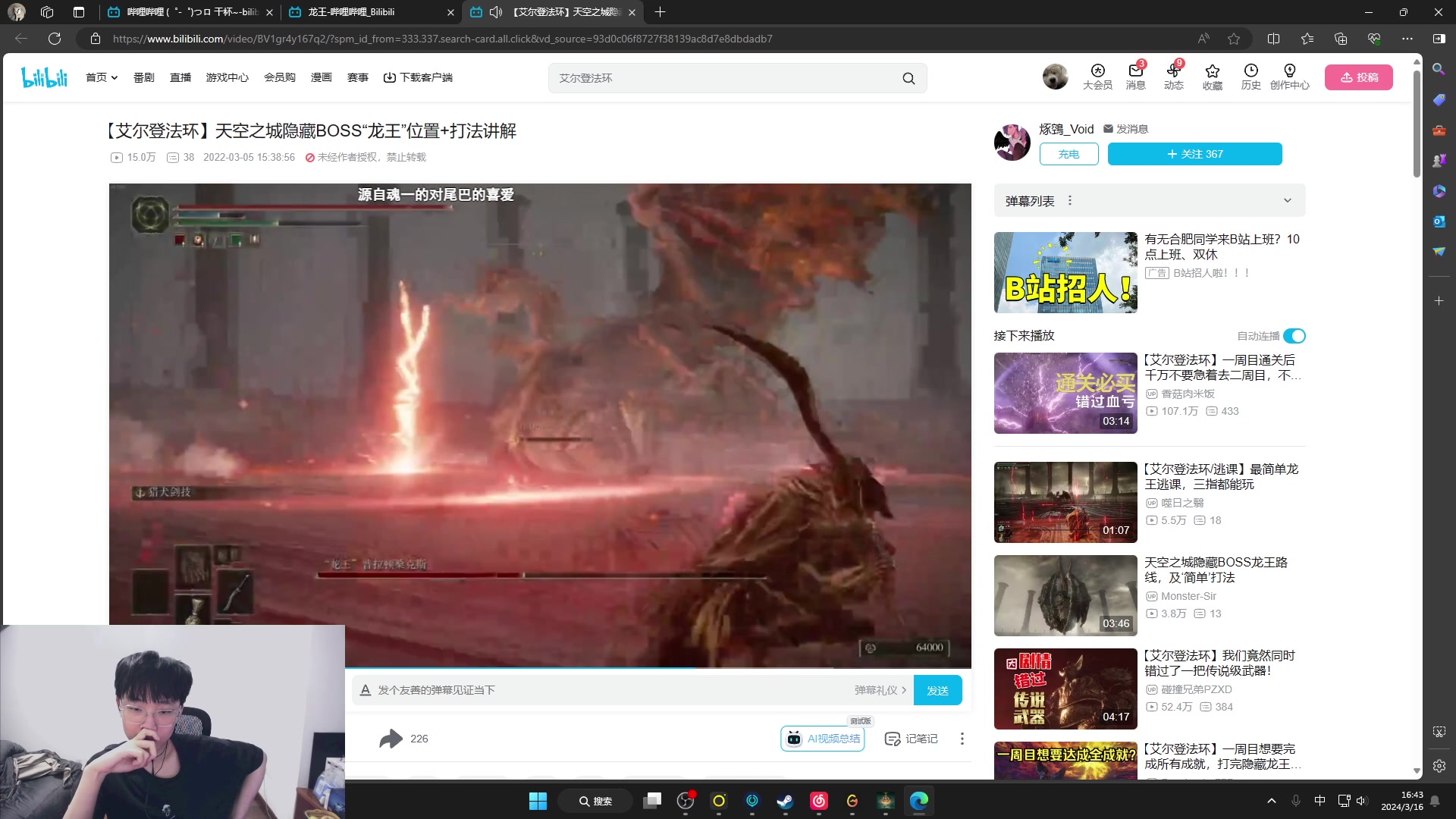The image size is (1456, 819).
Task: Open the 游戏中心 navigation item
Action: tap(227, 77)
